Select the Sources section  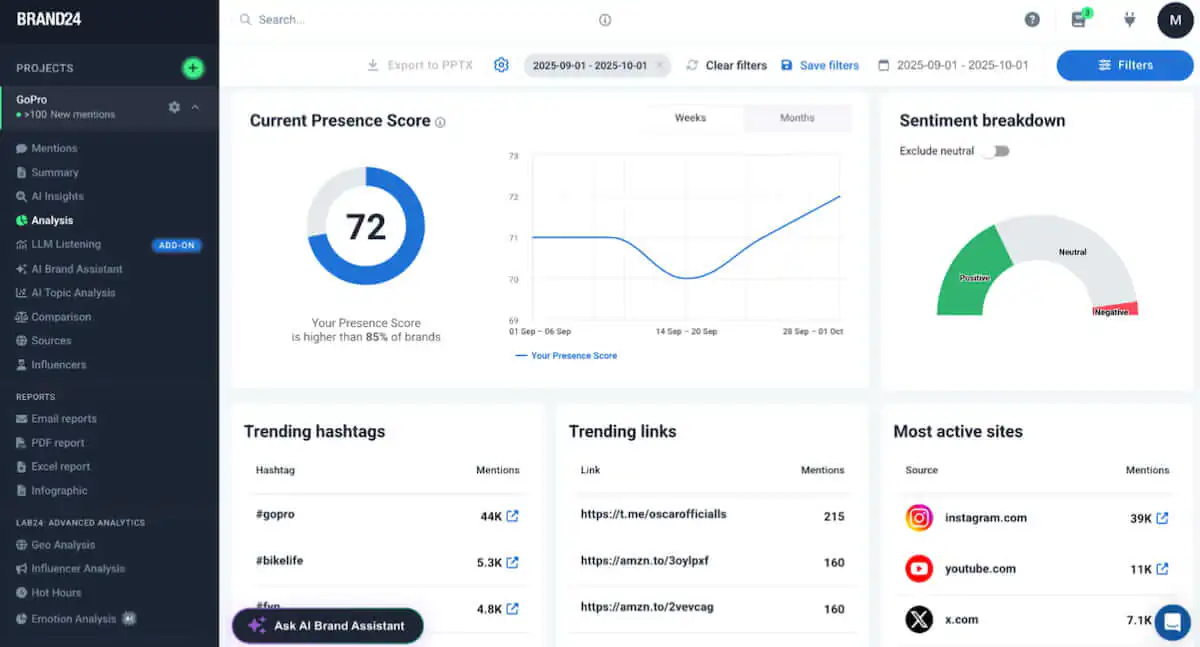pyautogui.click(x=53, y=340)
